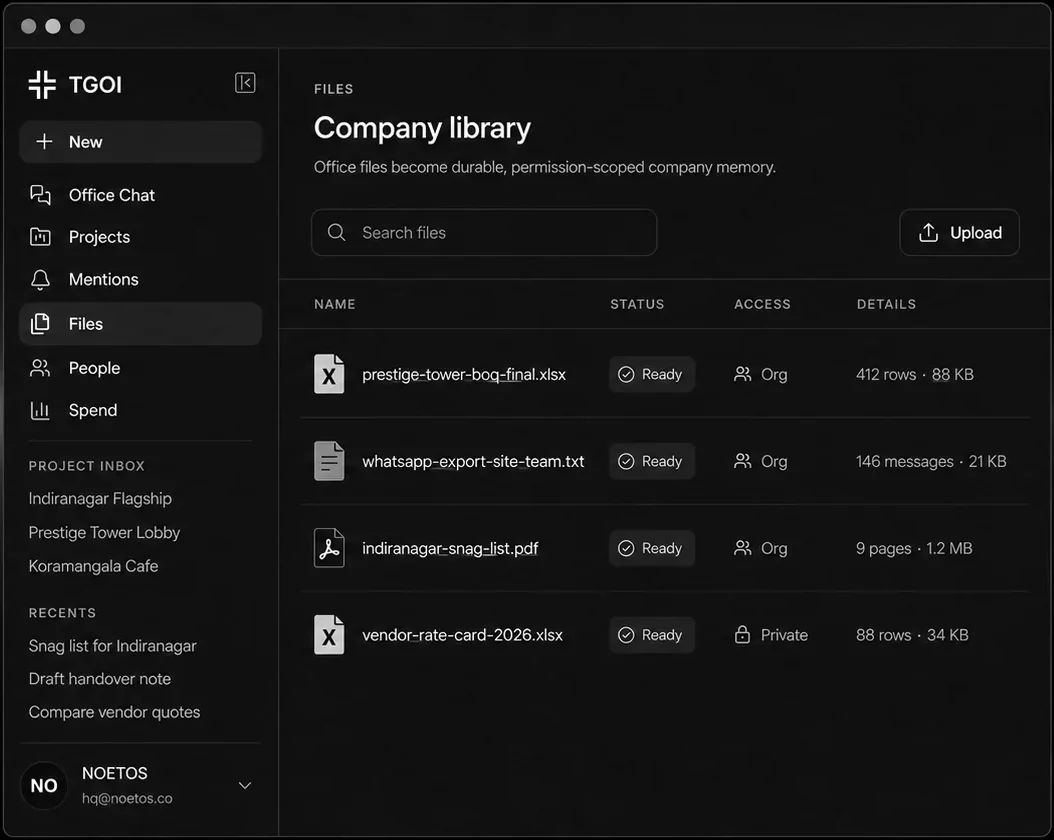Screen dimensions: 1054x840
Task: Click the Excel icon for prestige-tower-boq-final.xlsx
Action: click(329, 374)
